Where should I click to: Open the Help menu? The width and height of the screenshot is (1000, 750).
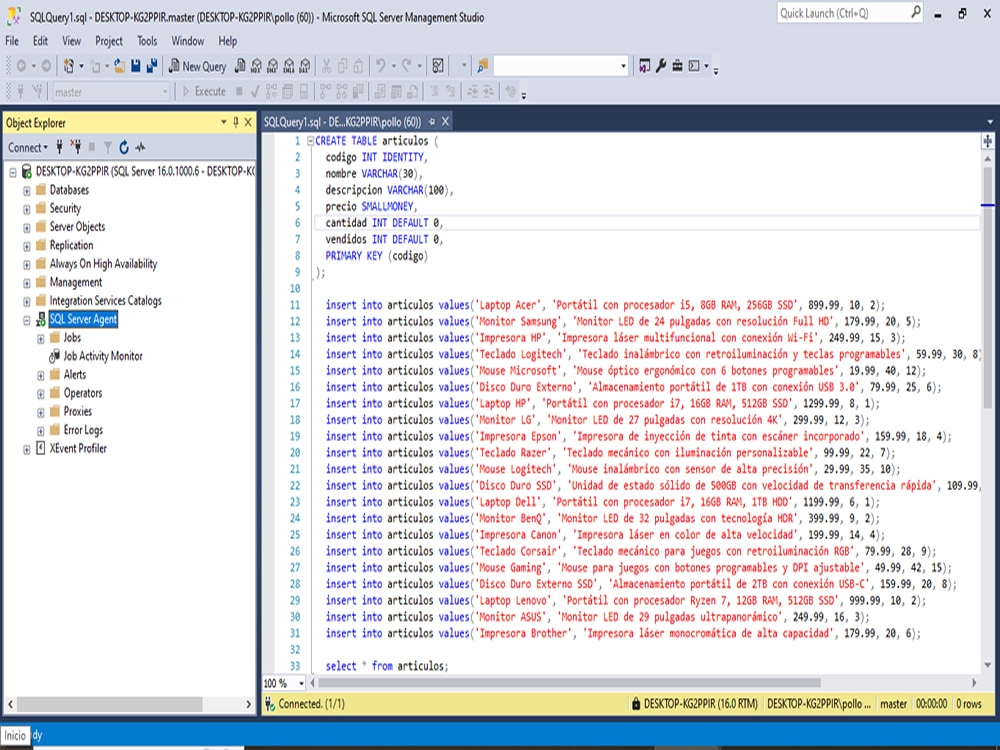click(x=228, y=41)
